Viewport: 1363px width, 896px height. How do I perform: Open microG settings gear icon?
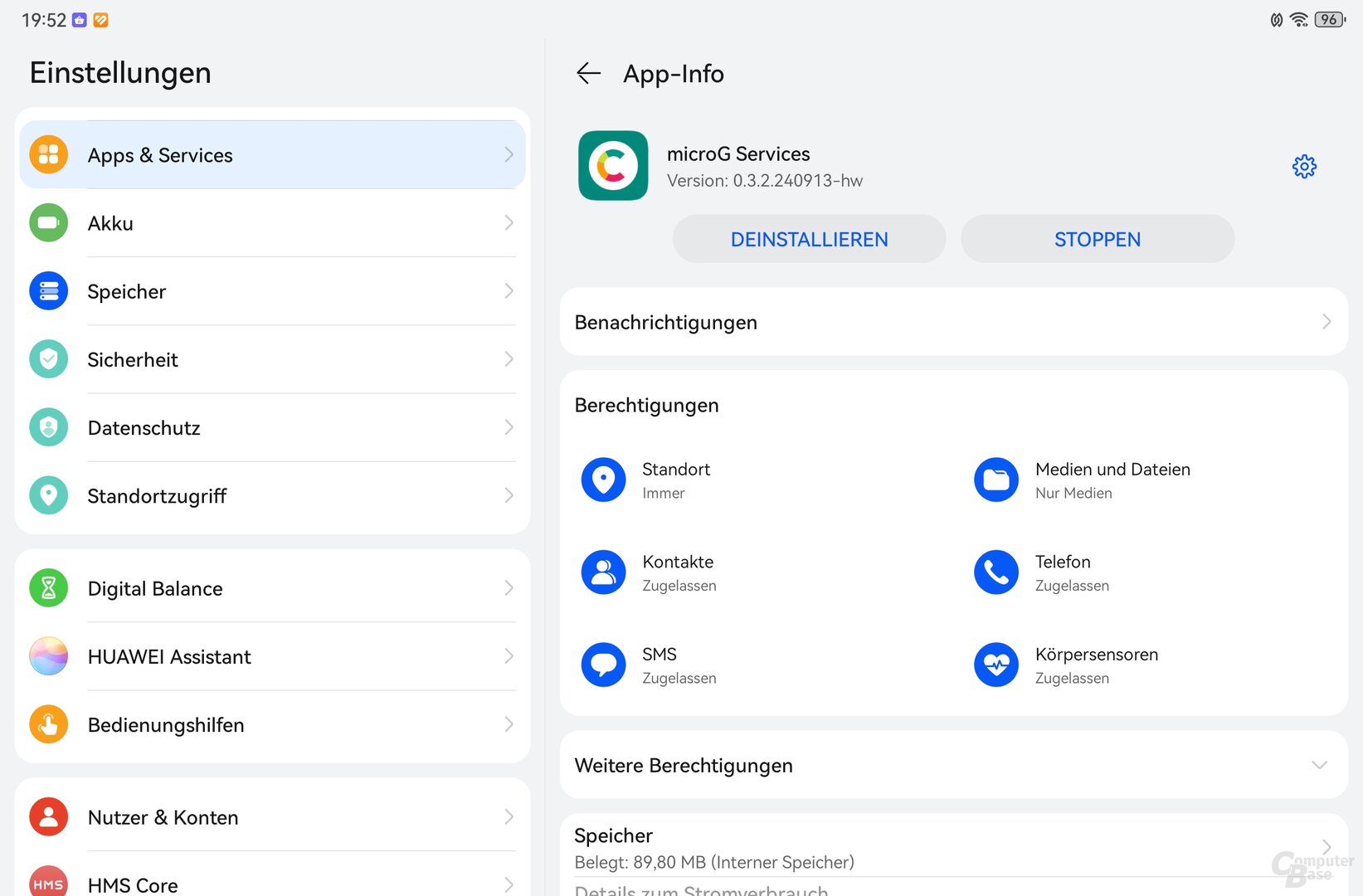(x=1304, y=167)
